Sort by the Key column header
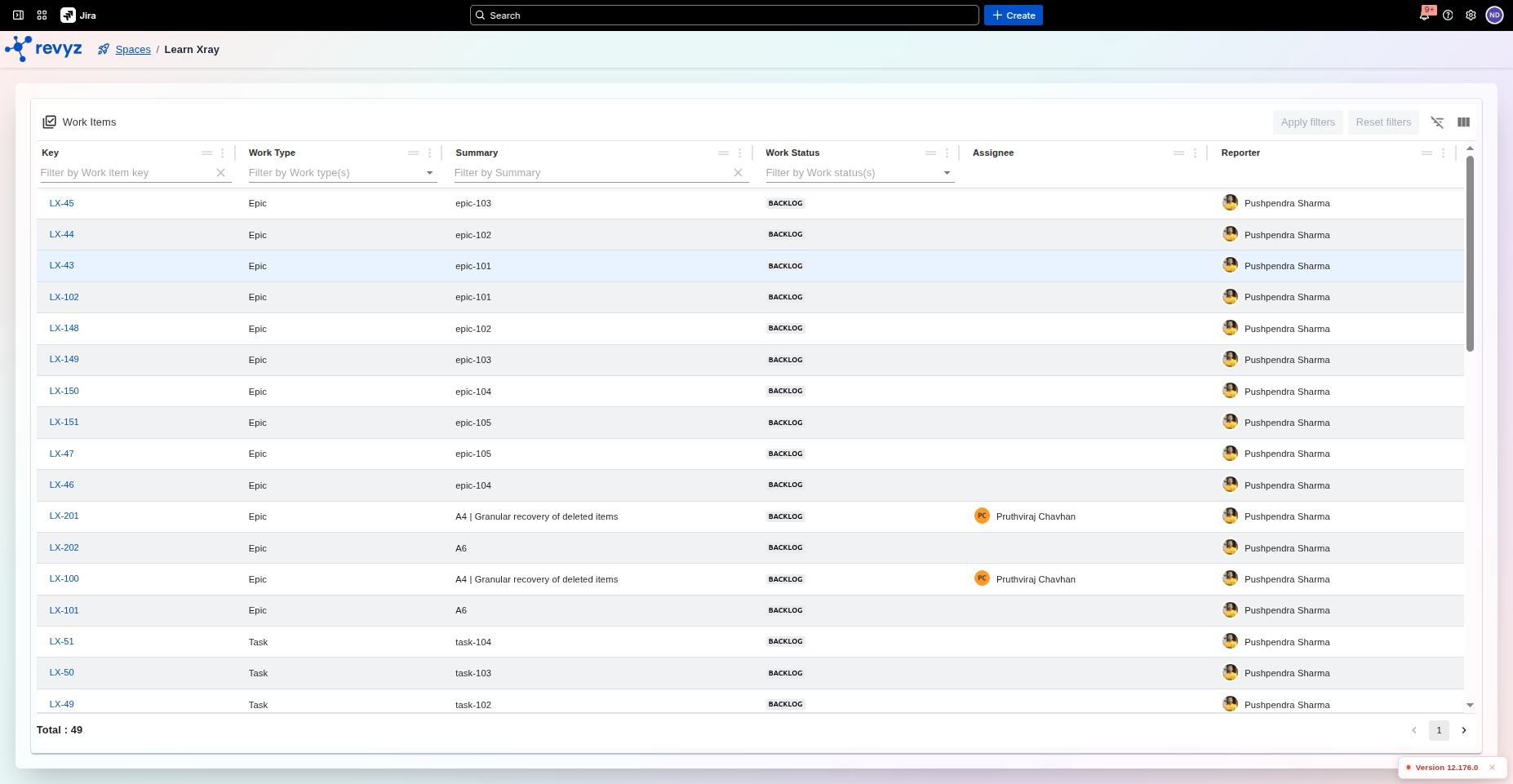This screenshot has height=784, width=1513. coord(51,153)
